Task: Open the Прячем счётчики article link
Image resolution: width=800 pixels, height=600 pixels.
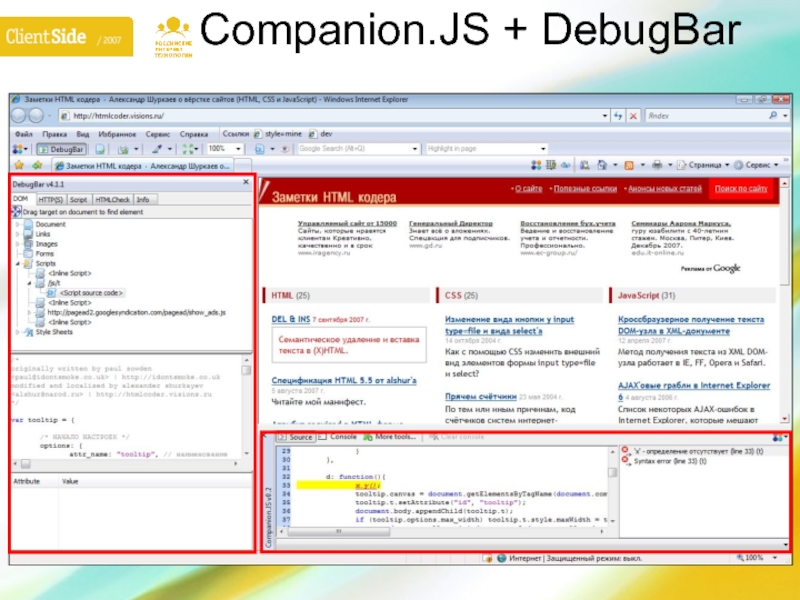Action: pos(481,396)
